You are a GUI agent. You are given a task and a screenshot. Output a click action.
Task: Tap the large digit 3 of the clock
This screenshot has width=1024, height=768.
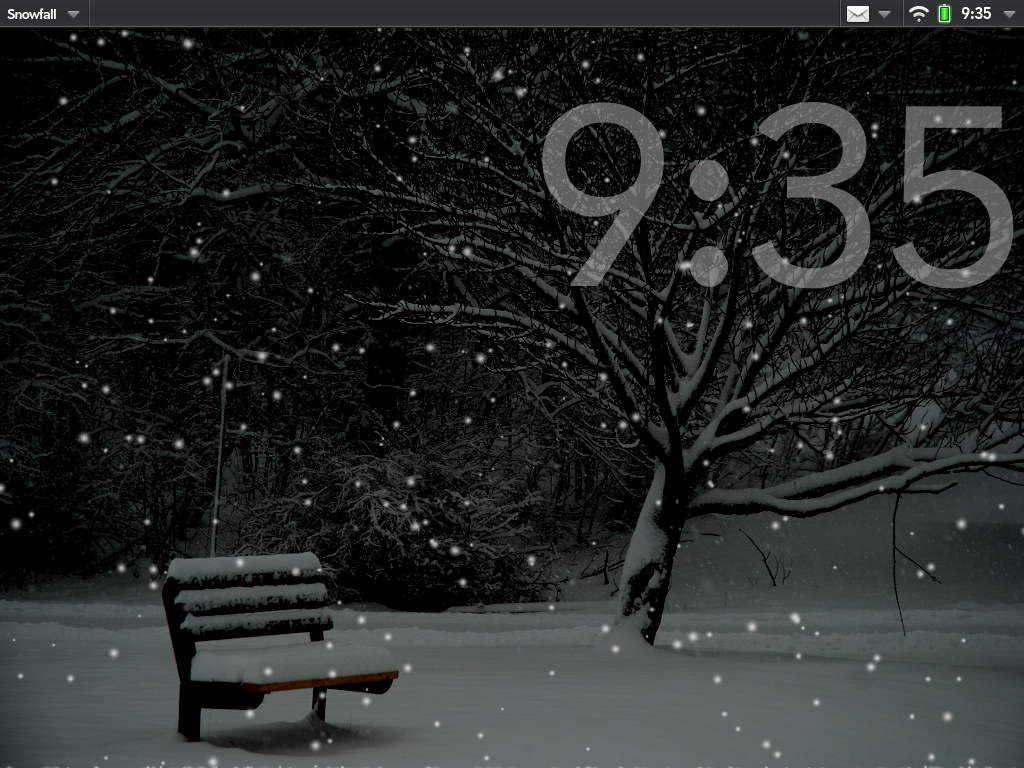tap(800, 194)
